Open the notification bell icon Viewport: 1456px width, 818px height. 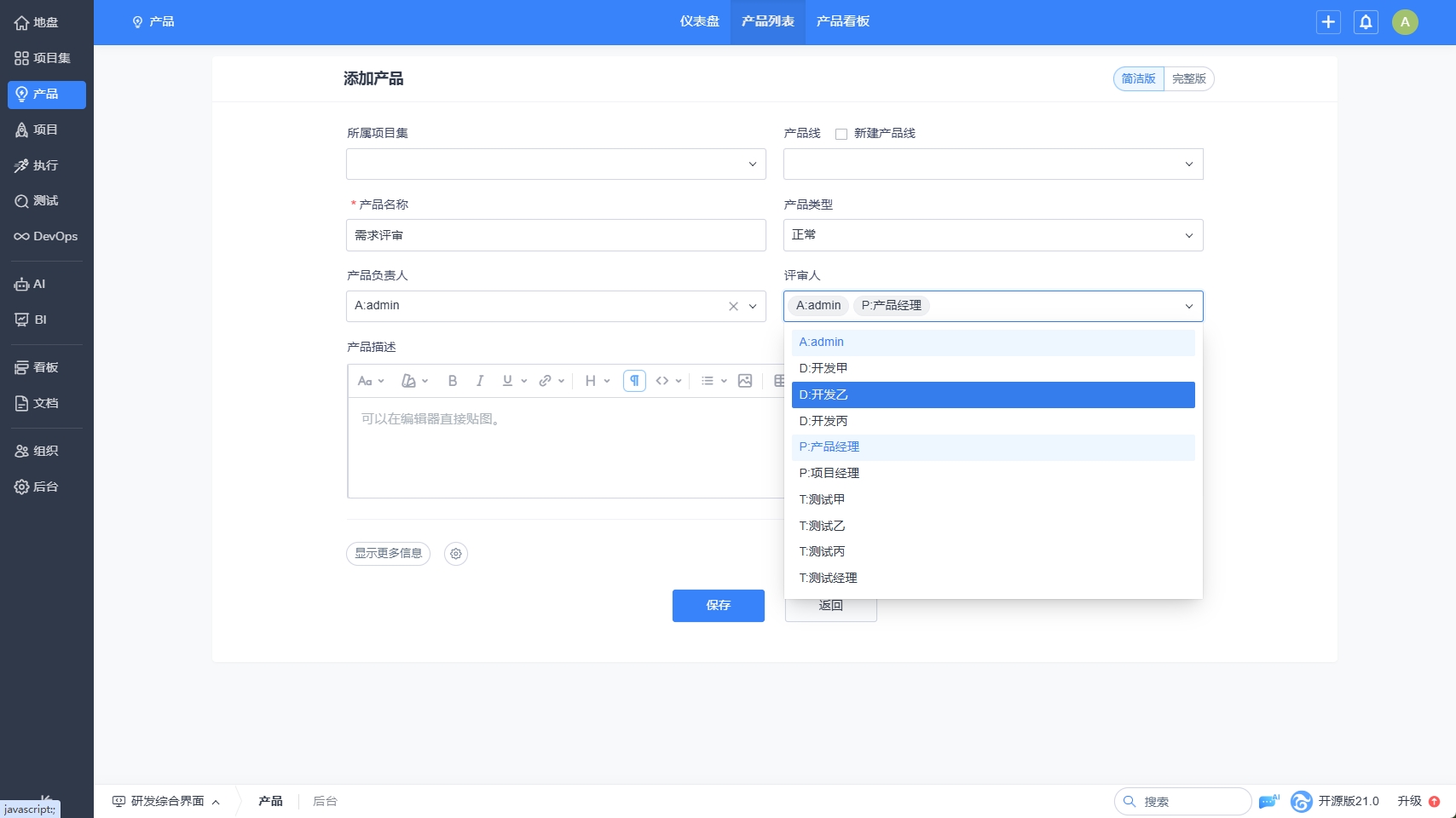[x=1366, y=22]
